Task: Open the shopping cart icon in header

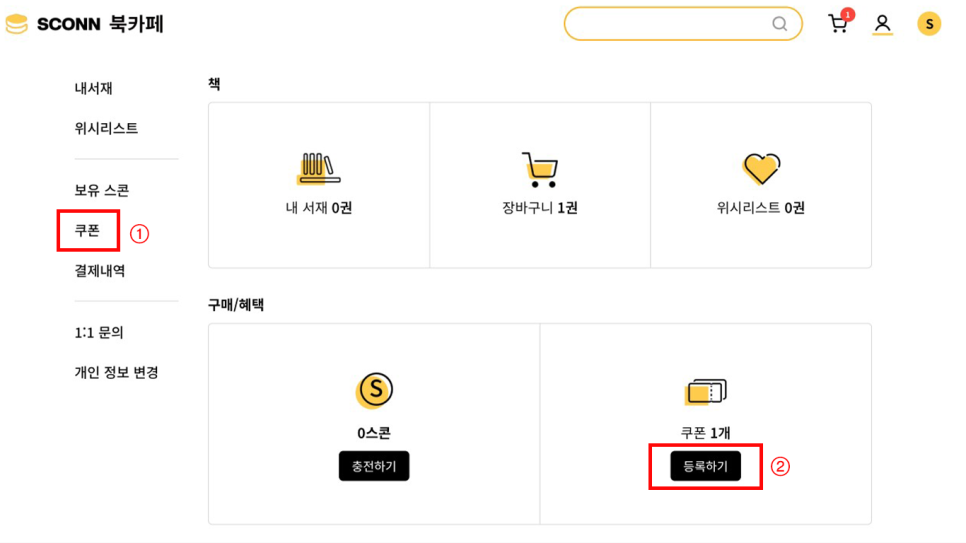Action: tap(838, 24)
